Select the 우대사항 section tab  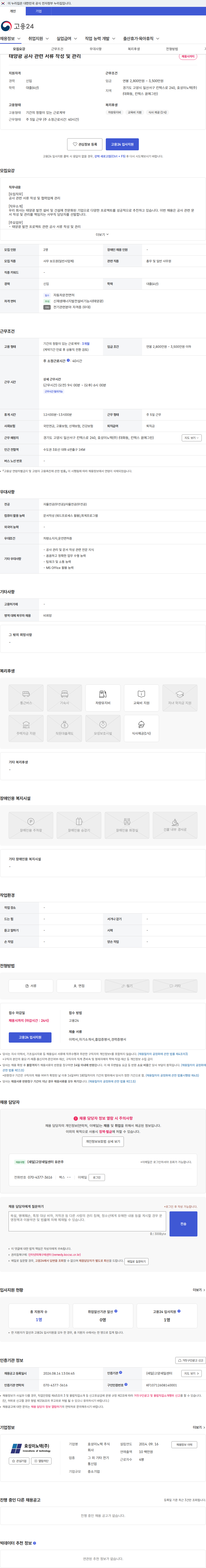[x=96, y=49]
